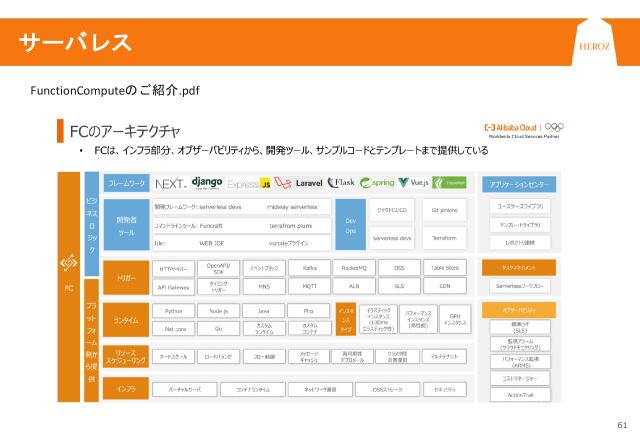
Task: Click the FCのアーキテクチャ heading
Action: point(125,131)
